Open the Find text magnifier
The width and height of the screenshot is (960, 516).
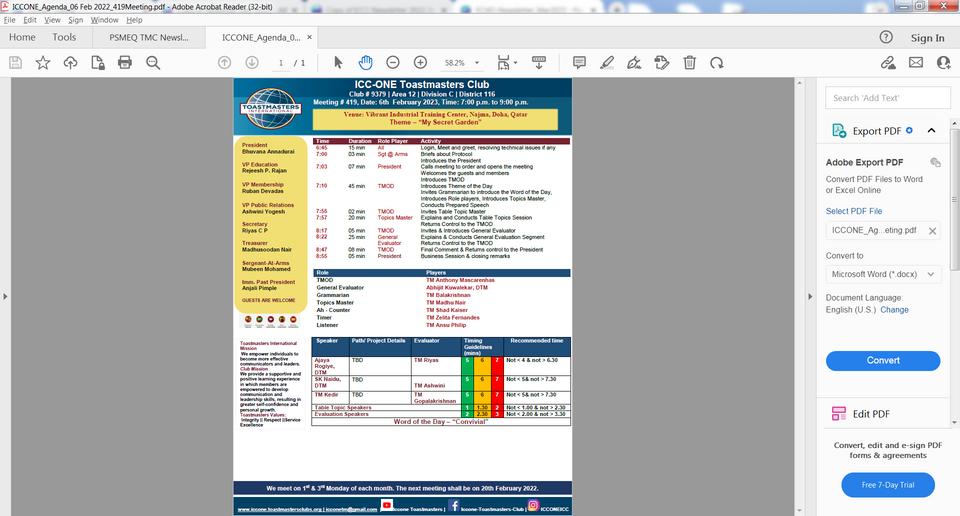point(153,62)
